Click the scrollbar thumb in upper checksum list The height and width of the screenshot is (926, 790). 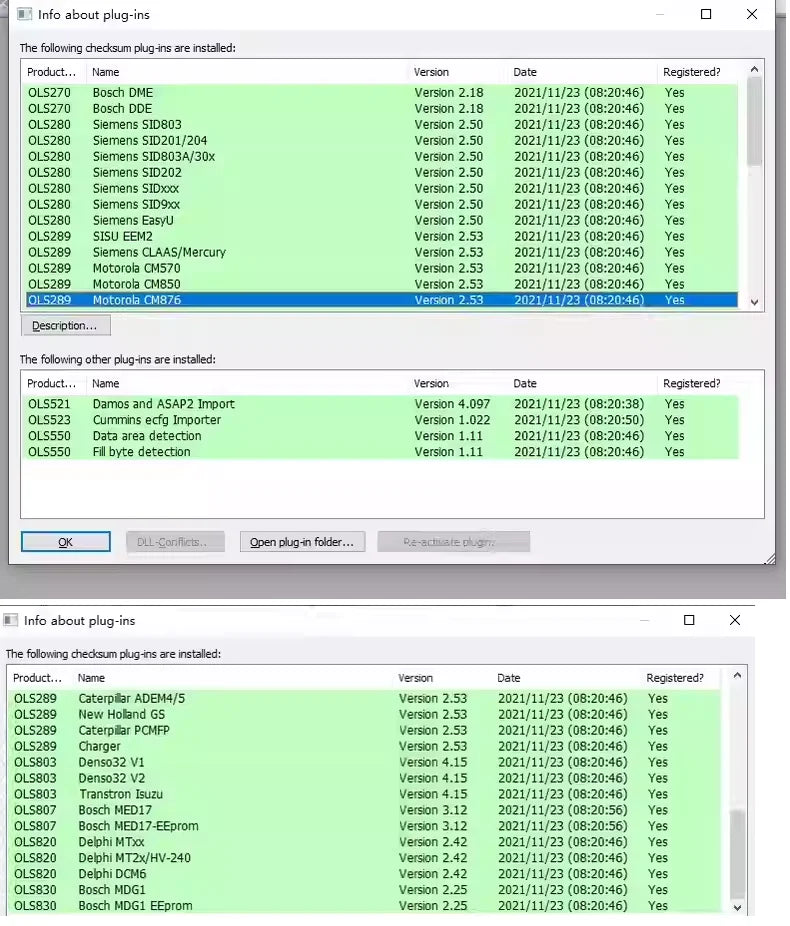click(754, 120)
